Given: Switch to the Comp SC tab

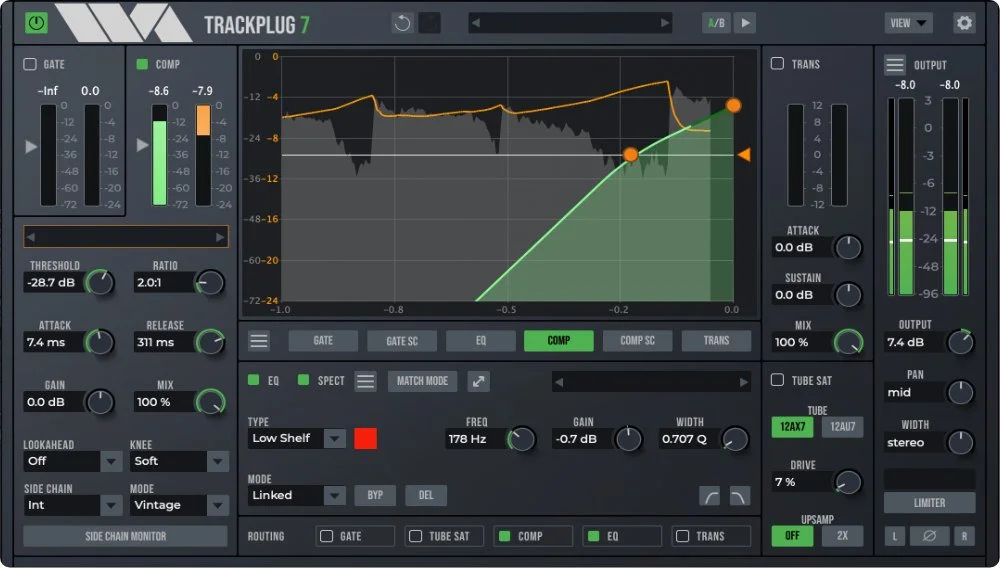Looking at the screenshot, I should pos(638,341).
